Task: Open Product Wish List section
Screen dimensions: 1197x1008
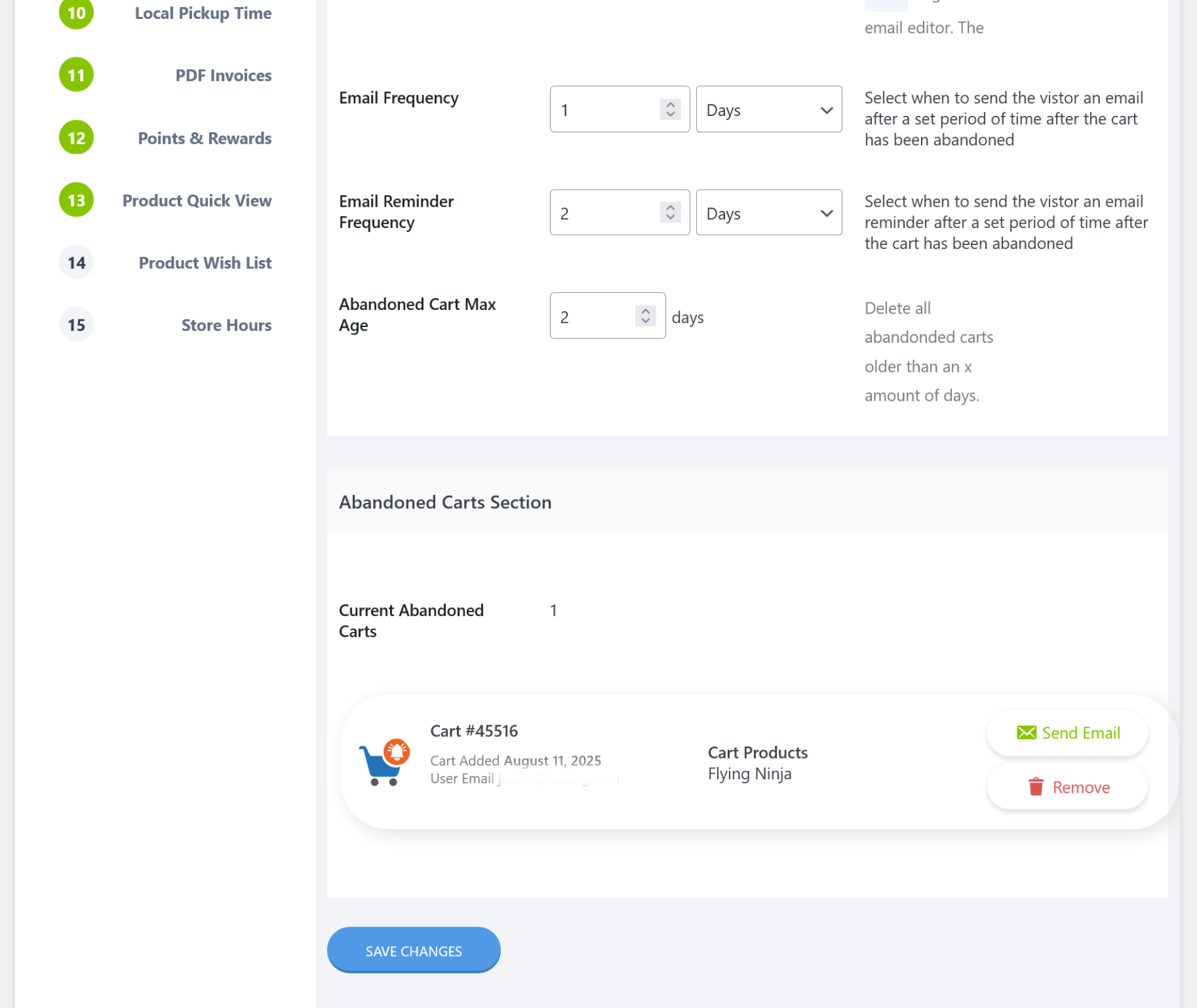Action: pyautogui.click(x=205, y=263)
